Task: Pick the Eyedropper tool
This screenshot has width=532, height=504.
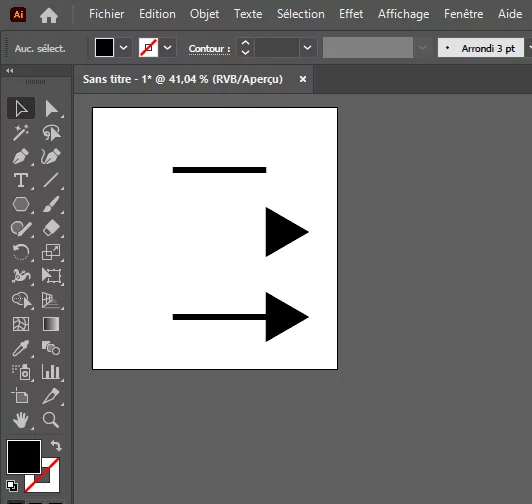Action: 21,348
